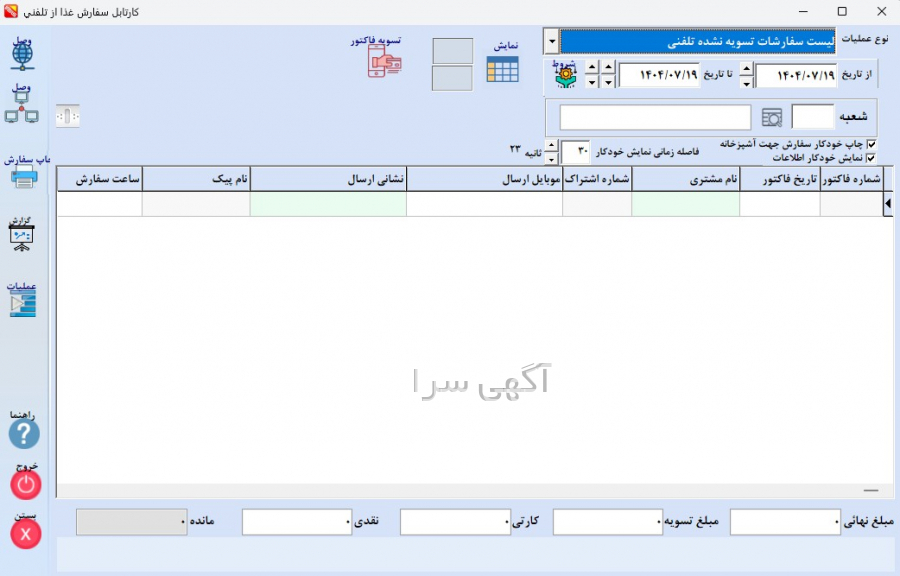Click the invoice settlement (تسویه فاکتور) icon
Image resolution: width=900 pixels, height=576 pixels.
(x=384, y=62)
